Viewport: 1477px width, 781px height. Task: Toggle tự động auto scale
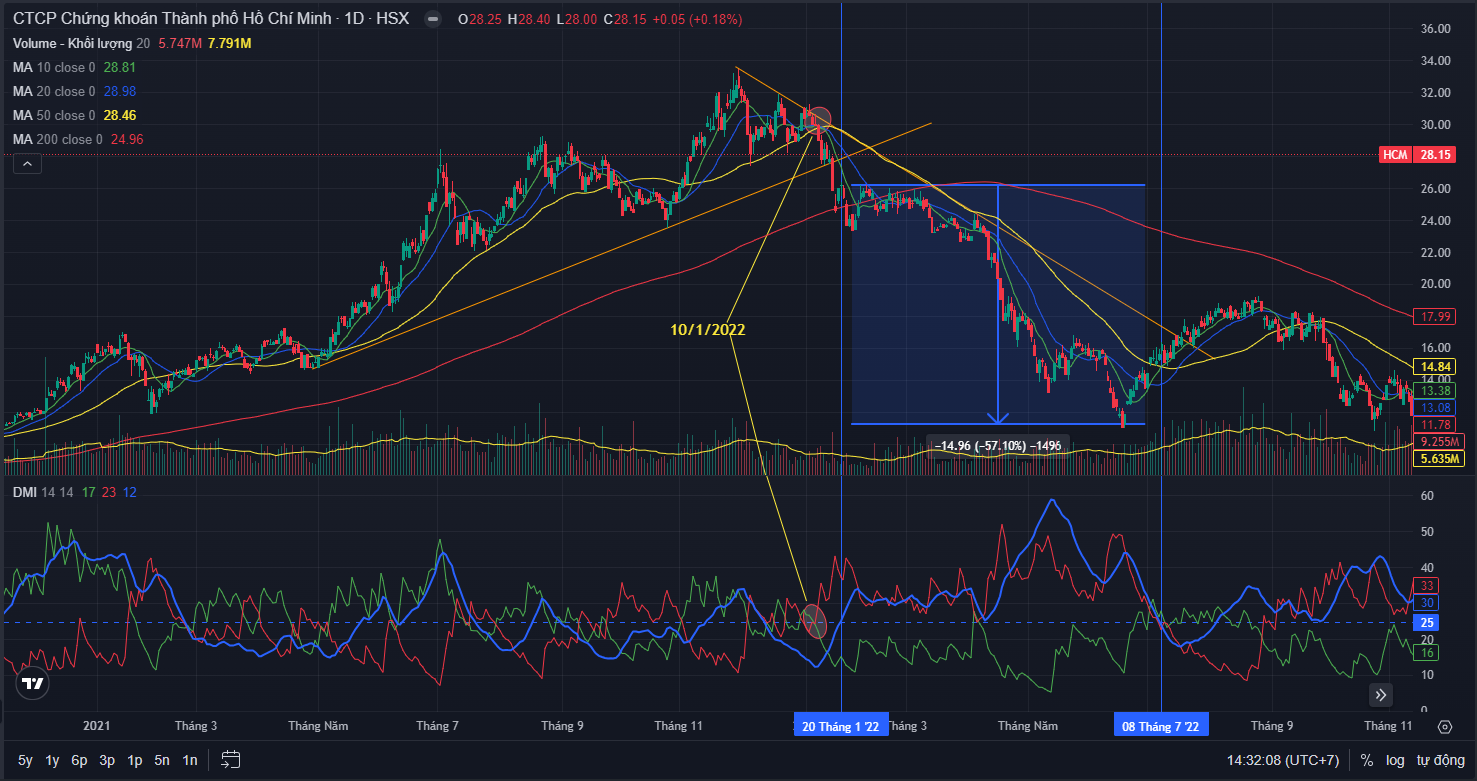click(1439, 760)
